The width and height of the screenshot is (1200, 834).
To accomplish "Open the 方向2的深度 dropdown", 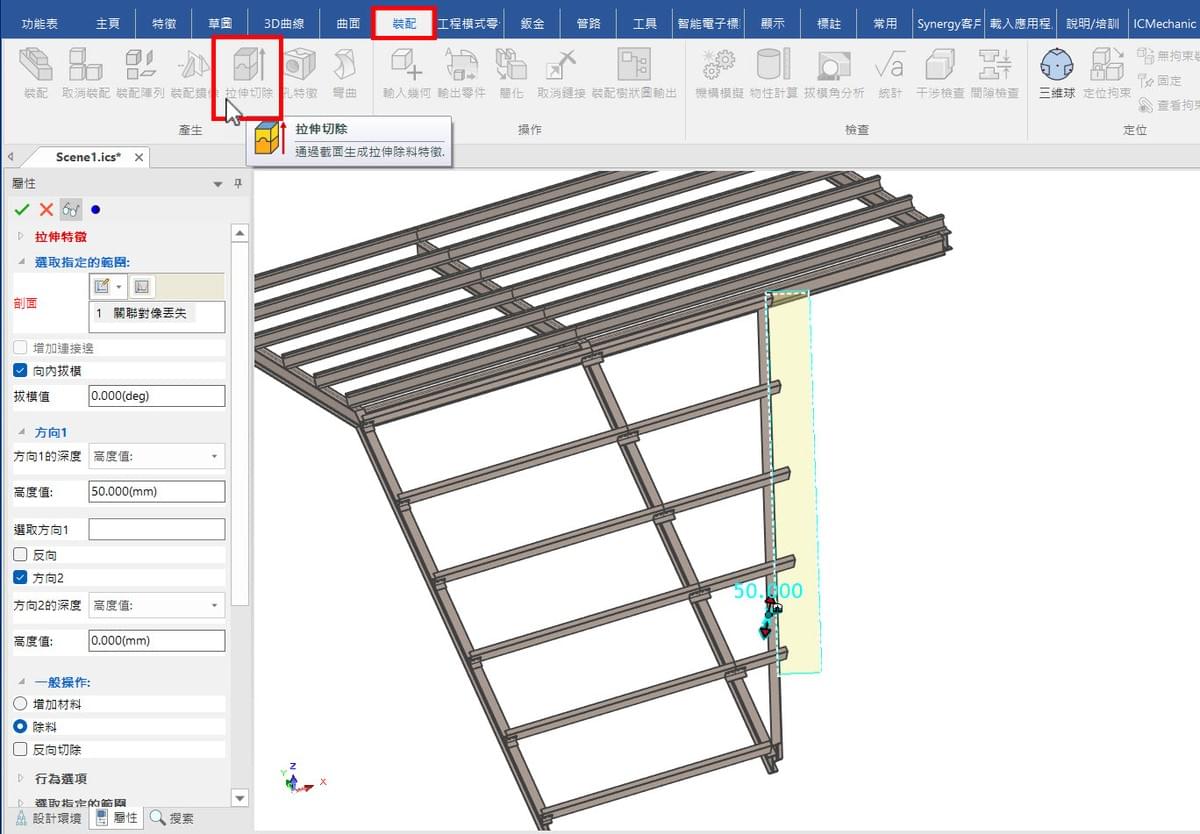I will click(x=156, y=605).
